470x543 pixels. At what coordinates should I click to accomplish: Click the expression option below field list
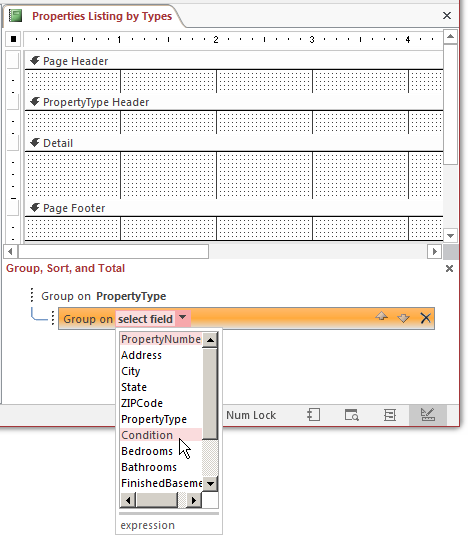[x=148, y=525]
